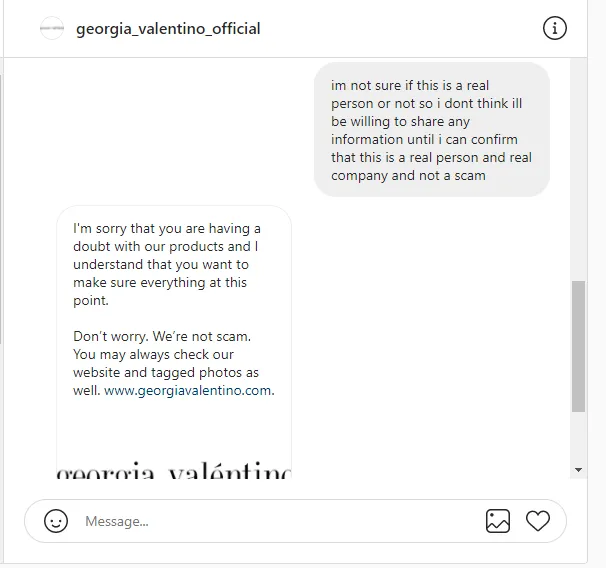Open the emoji picker smiley icon
This screenshot has width=606, height=568.
(x=56, y=521)
